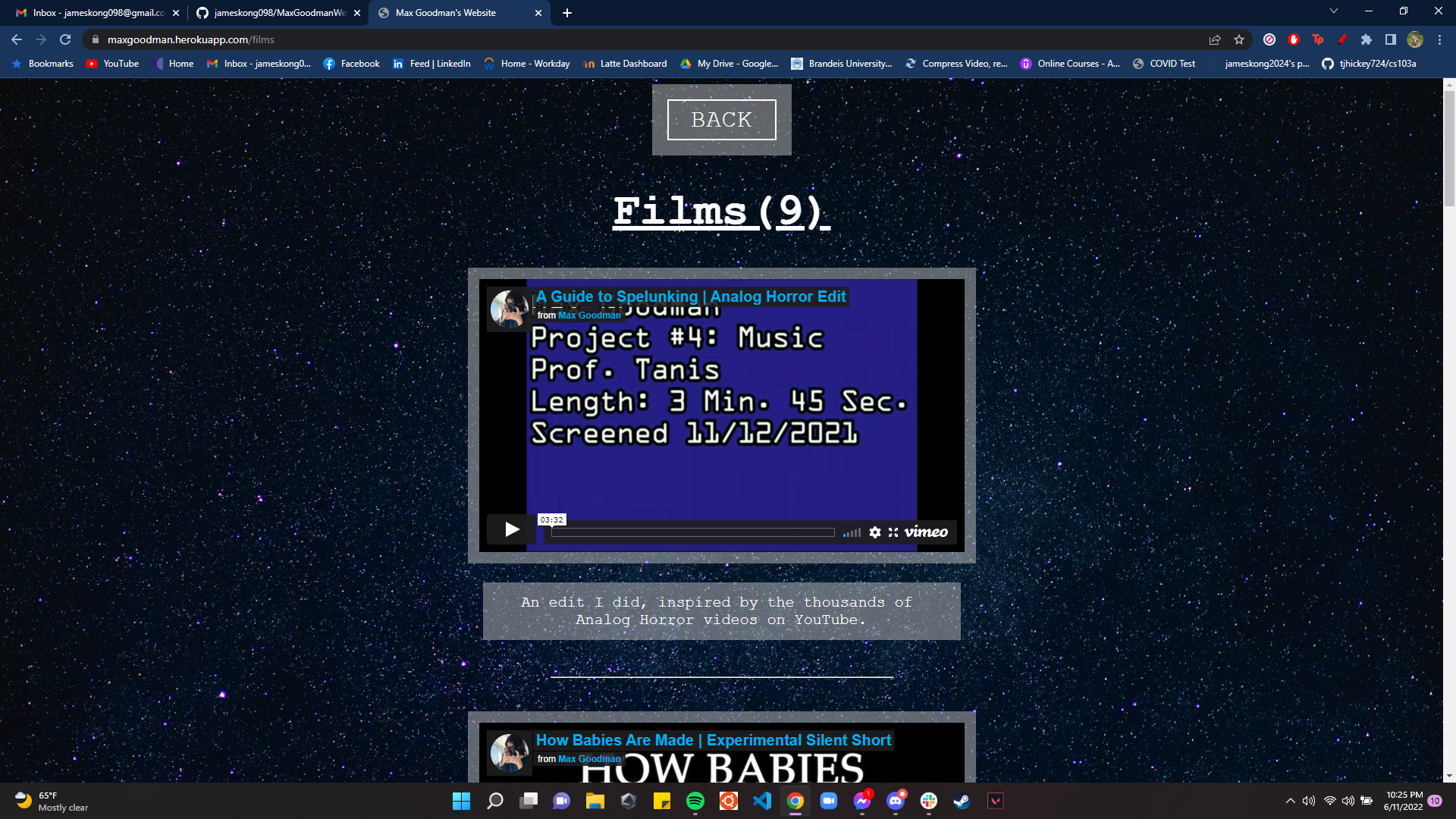The width and height of the screenshot is (1456, 819).
Task: Play the A Guide to Spelunking video
Action: click(511, 529)
